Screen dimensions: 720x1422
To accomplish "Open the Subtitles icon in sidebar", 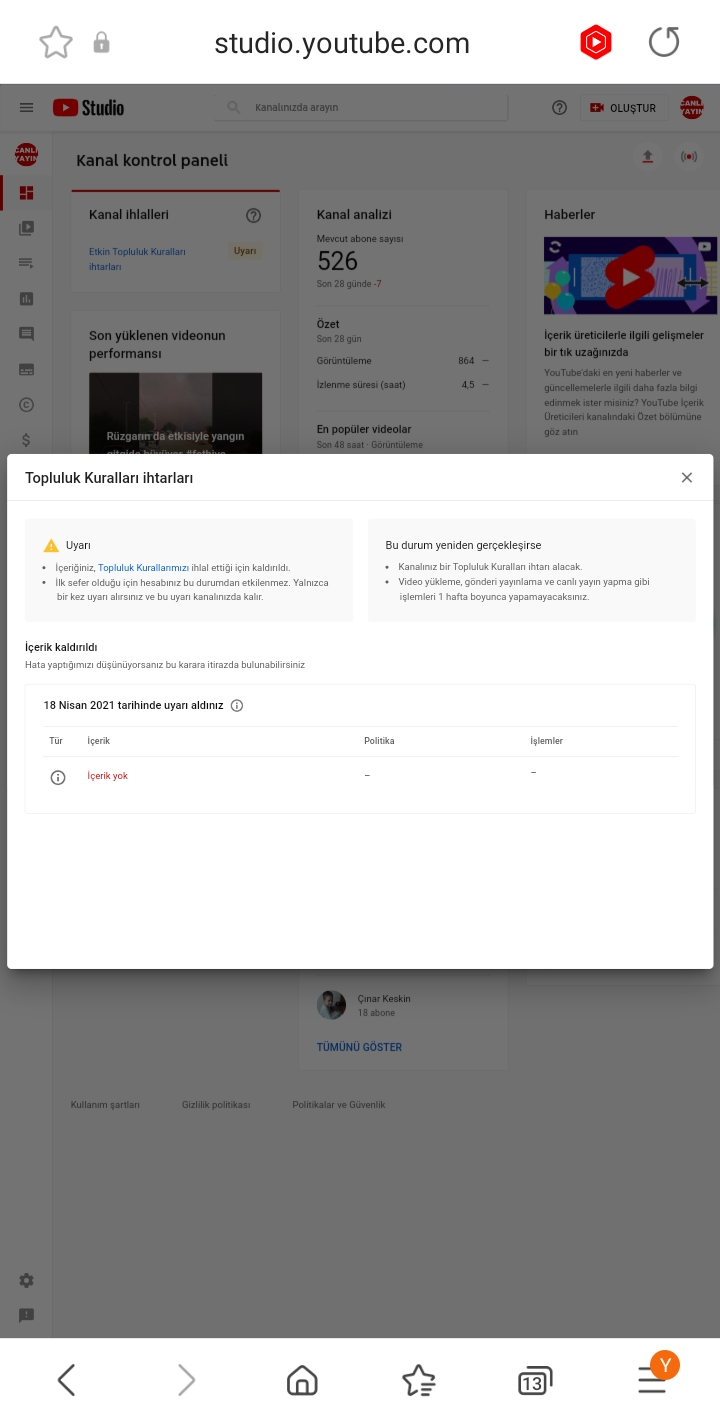I will click(26, 369).
